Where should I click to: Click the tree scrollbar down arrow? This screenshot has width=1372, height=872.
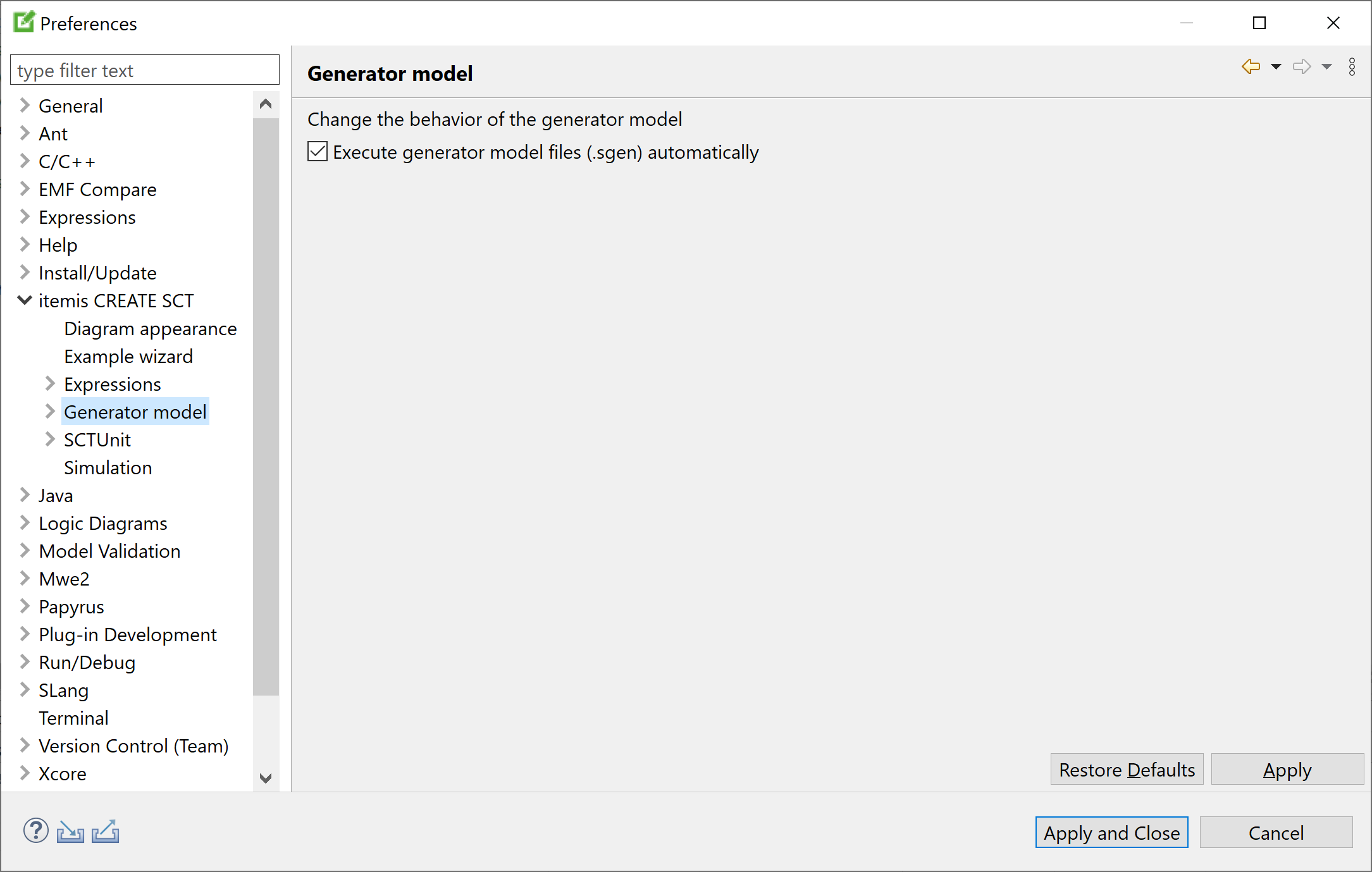[x=266, y=778]
